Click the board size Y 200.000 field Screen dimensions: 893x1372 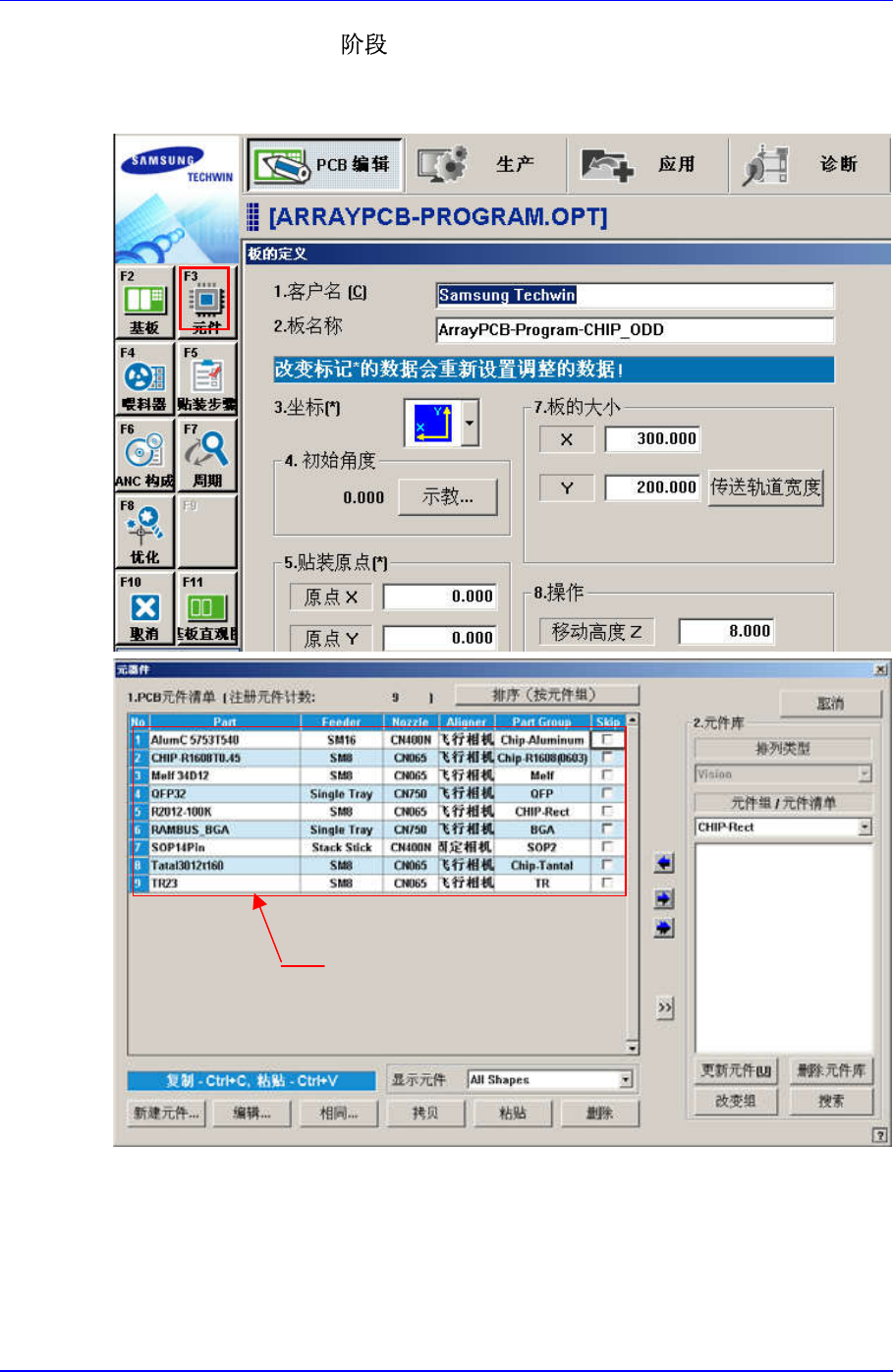coord(652,486)
